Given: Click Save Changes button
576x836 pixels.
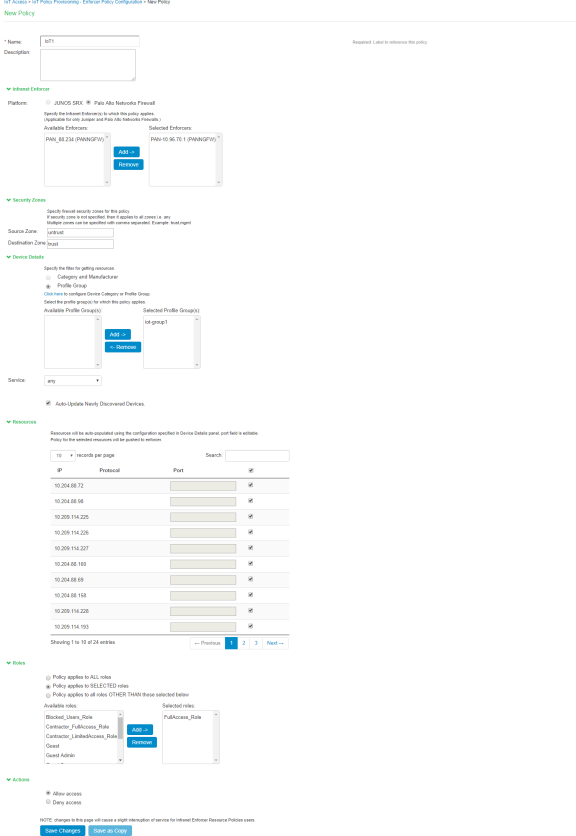Looking at the screenshot, I should (x=62, y=831).
